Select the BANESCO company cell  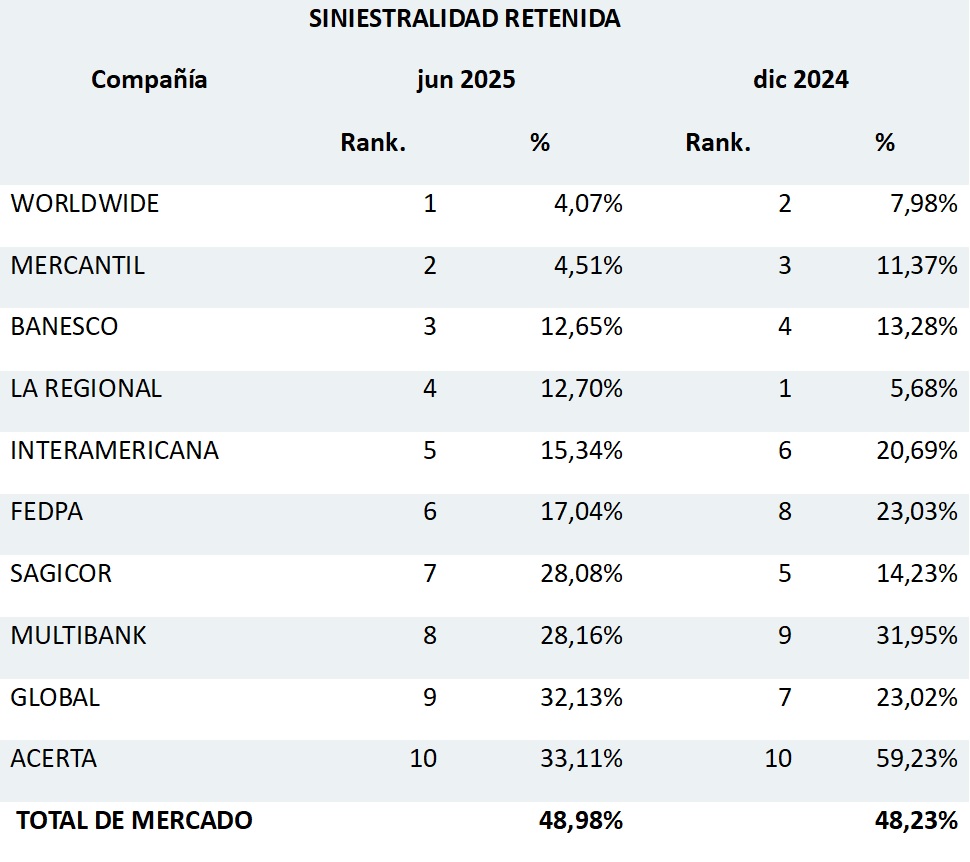(x=64, y=327)
